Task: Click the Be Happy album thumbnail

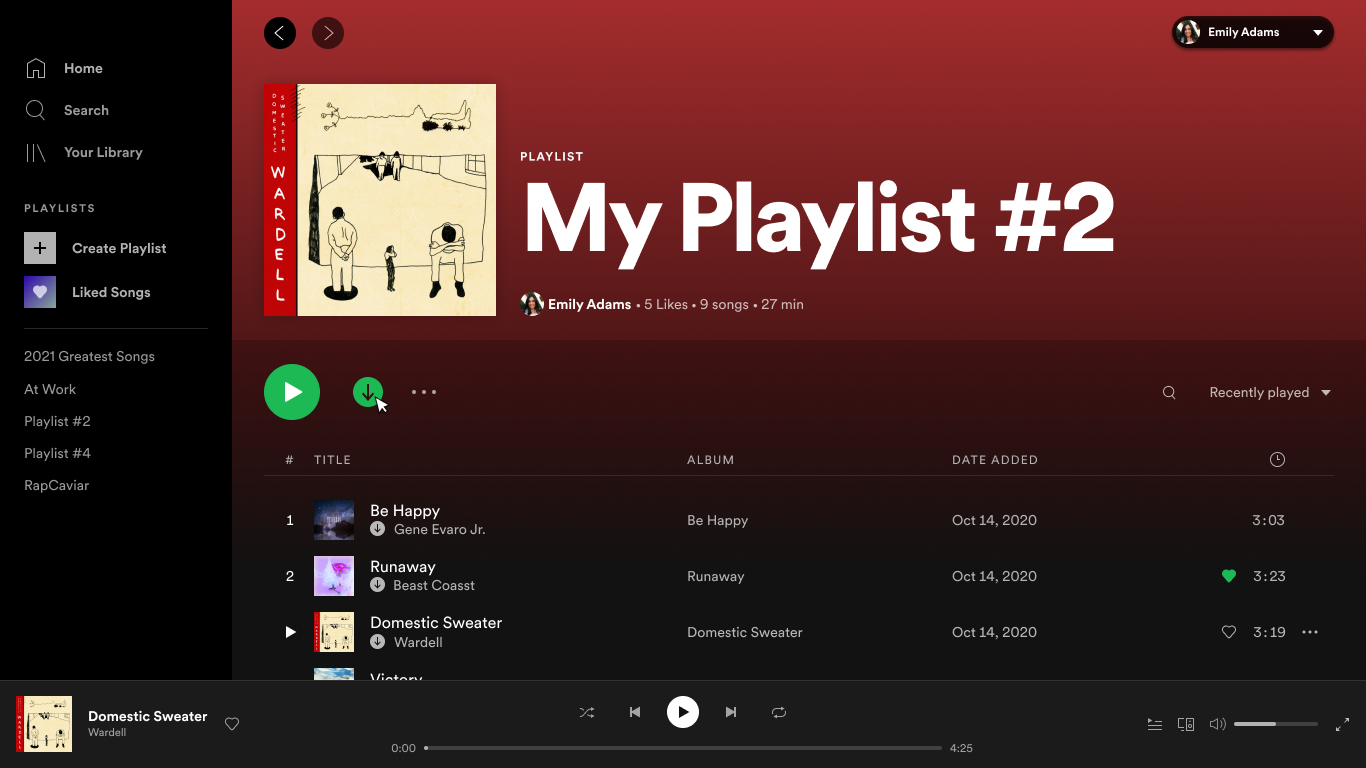Action: click(x=334, y=520)
